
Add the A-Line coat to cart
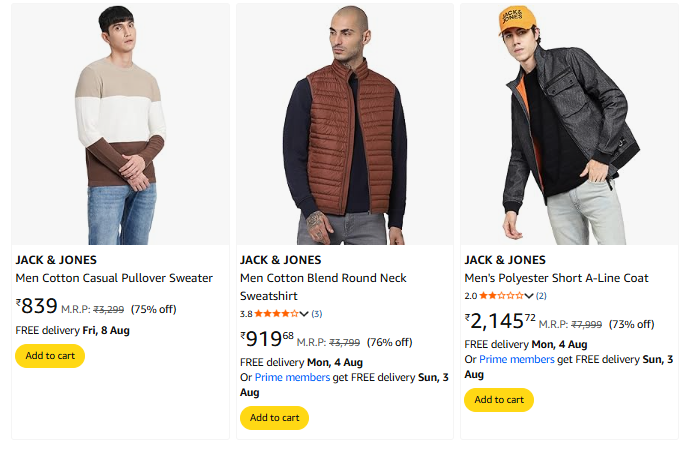coord(498,400)
